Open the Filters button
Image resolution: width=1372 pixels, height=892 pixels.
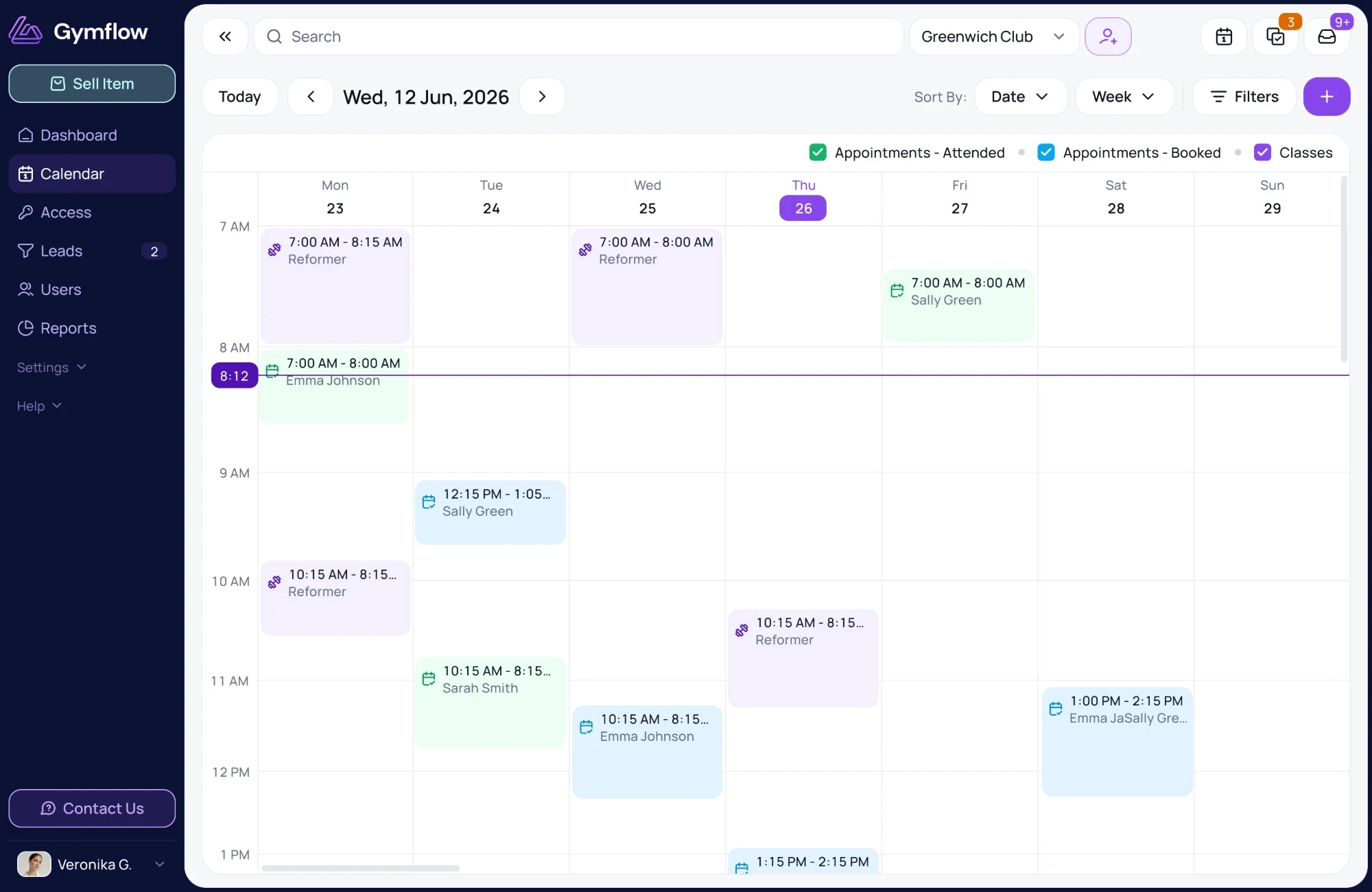(x=1244, y=97)
